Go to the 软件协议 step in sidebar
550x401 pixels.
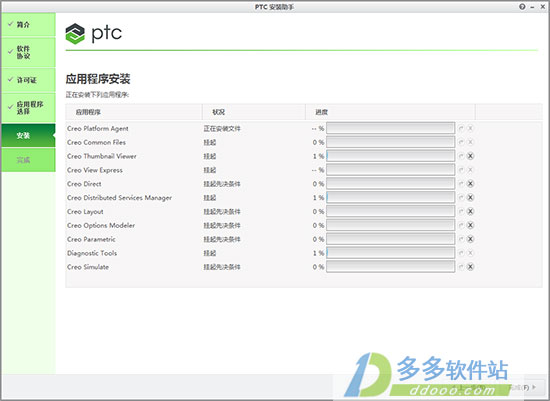(x=28, y=52)
